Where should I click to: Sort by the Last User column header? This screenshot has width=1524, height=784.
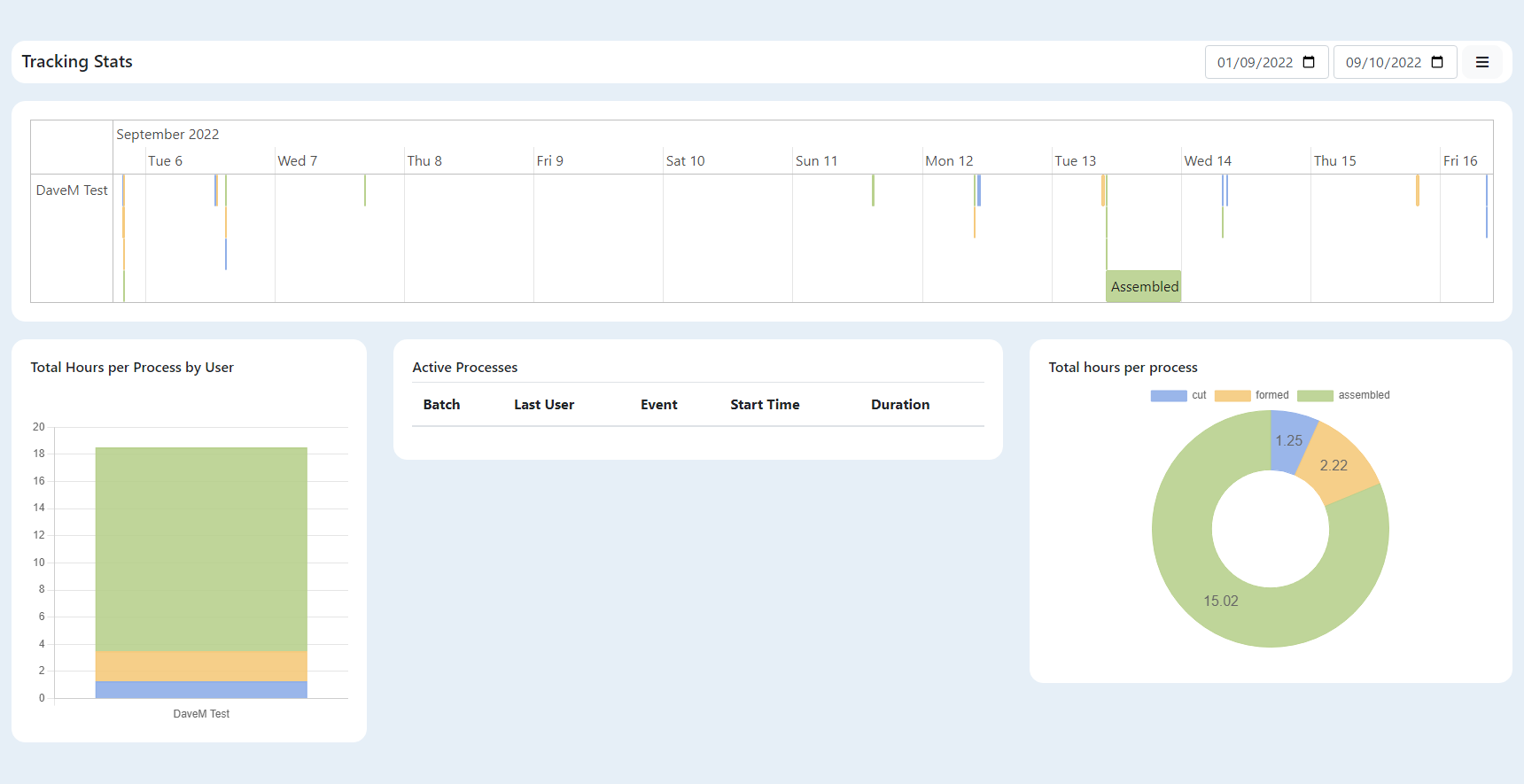544,405
